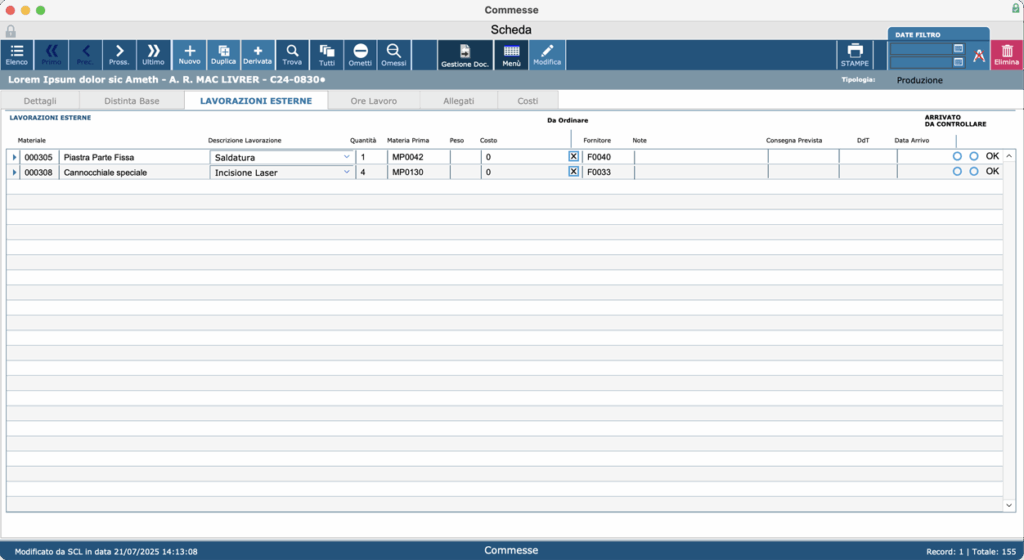Duplicate the record with Duplica
This screenshot has height=560, width=1024.
[223, 55]
